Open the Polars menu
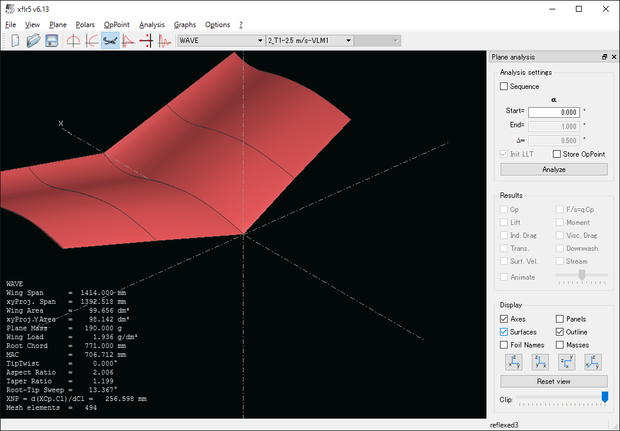This screenshot has height=431, width=620. (x=84, y=23)
